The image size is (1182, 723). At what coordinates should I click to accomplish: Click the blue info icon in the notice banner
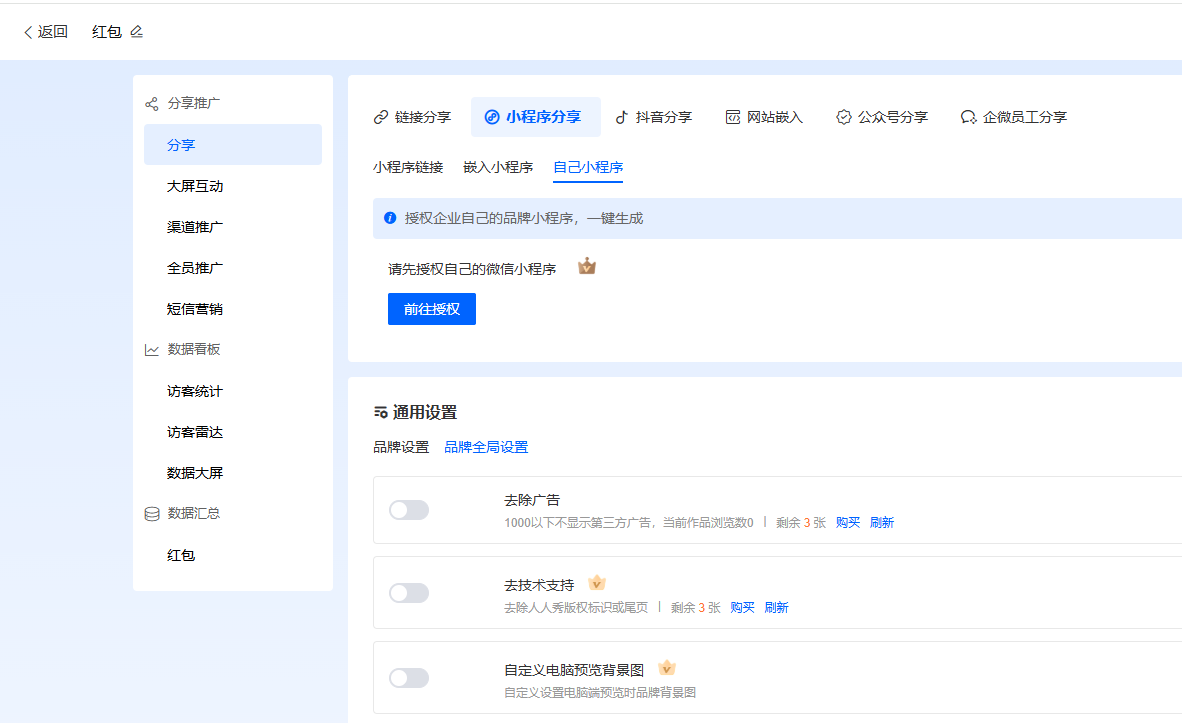(390, 218)
